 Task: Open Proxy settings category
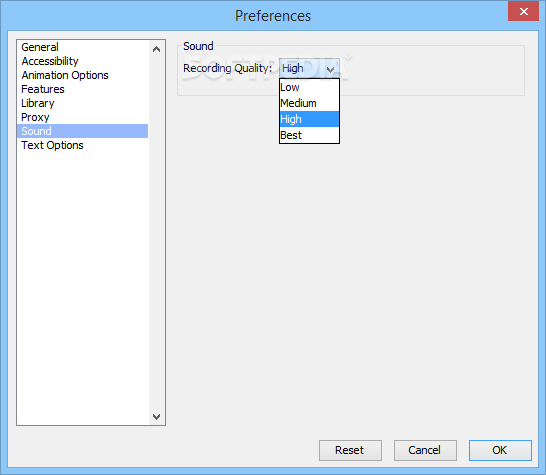83,117
